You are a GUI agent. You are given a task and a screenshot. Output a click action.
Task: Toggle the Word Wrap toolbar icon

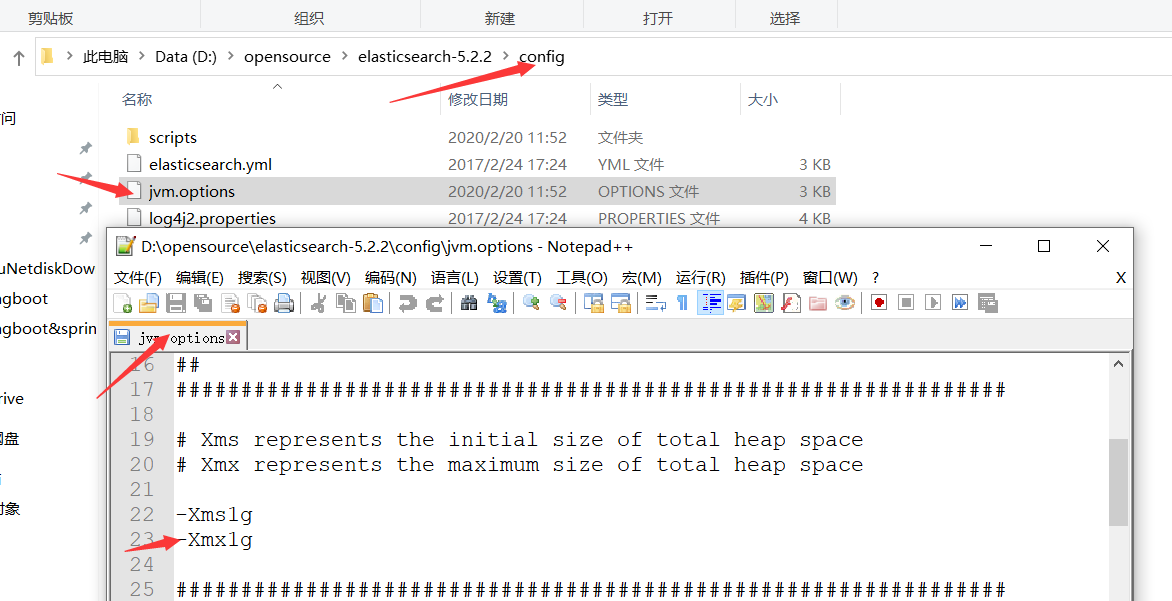(x=656, y=303)
